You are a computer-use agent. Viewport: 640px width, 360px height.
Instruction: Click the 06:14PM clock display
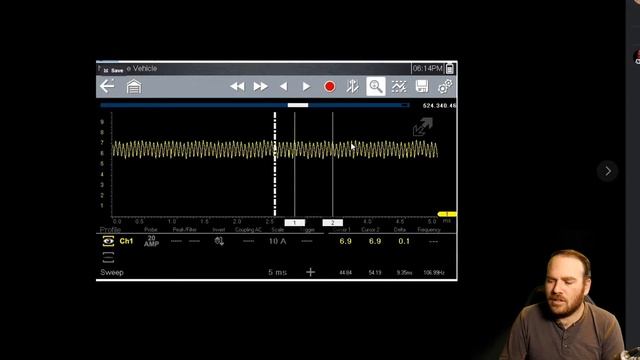[x=427, y=69]
